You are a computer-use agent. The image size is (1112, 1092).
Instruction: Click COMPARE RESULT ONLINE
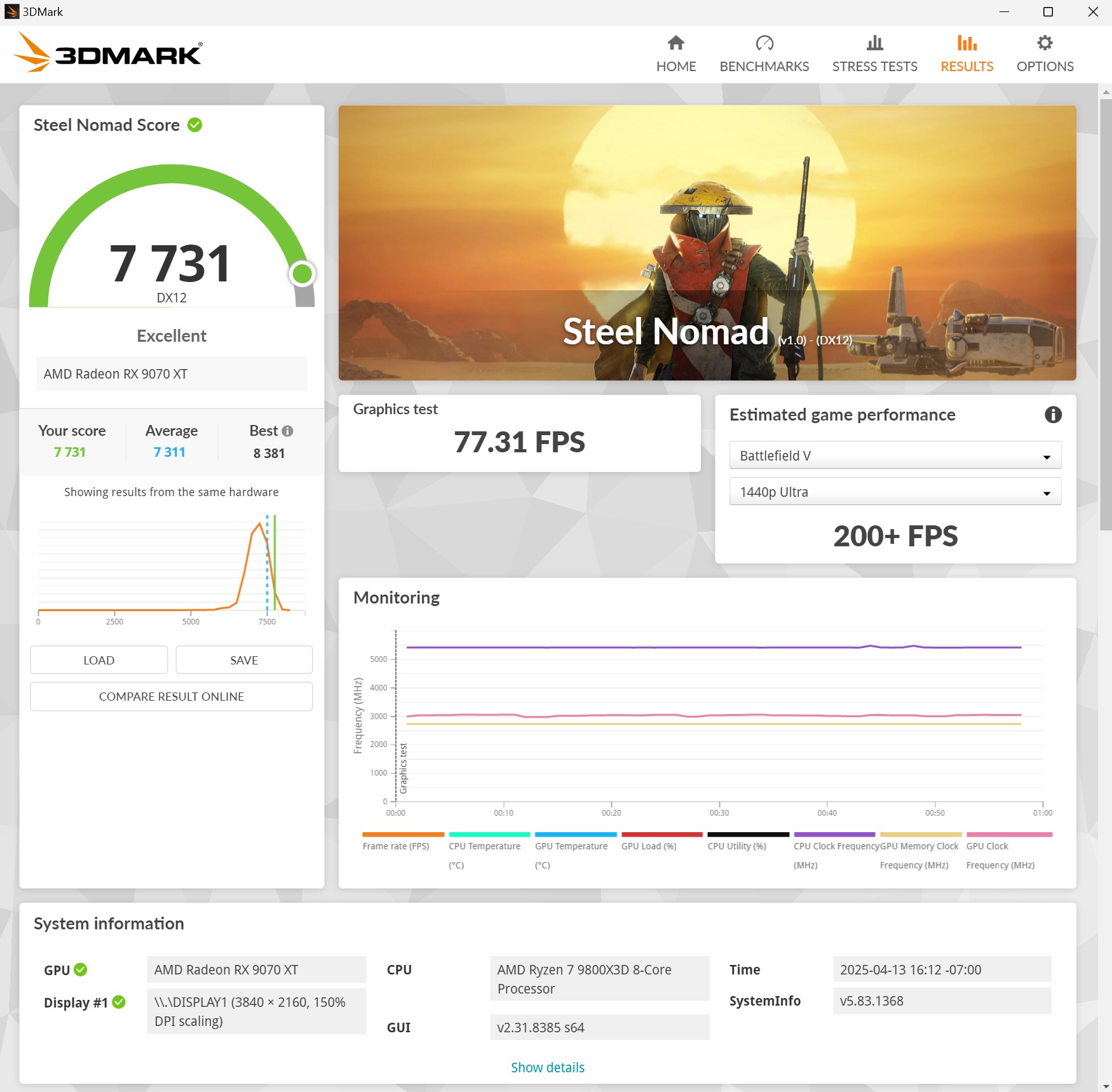171,696
